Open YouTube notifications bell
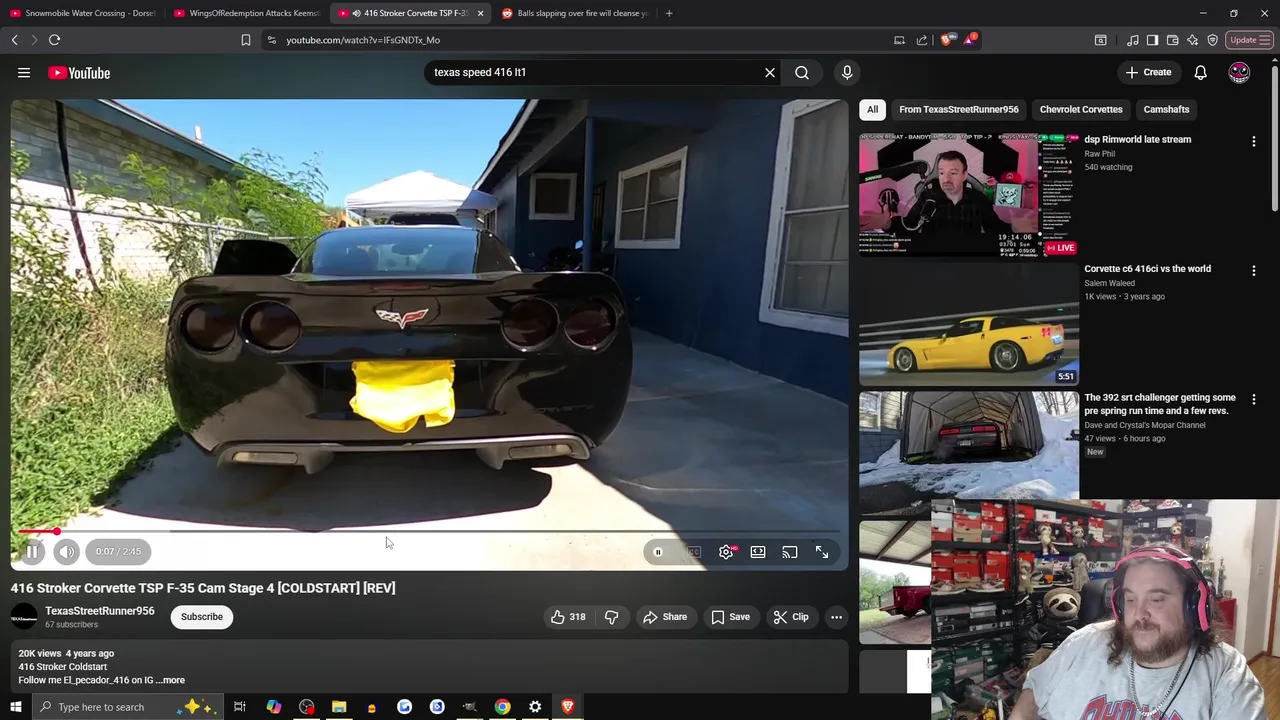This screenshot has width=1280, height=720. (x=1201, y=72)
